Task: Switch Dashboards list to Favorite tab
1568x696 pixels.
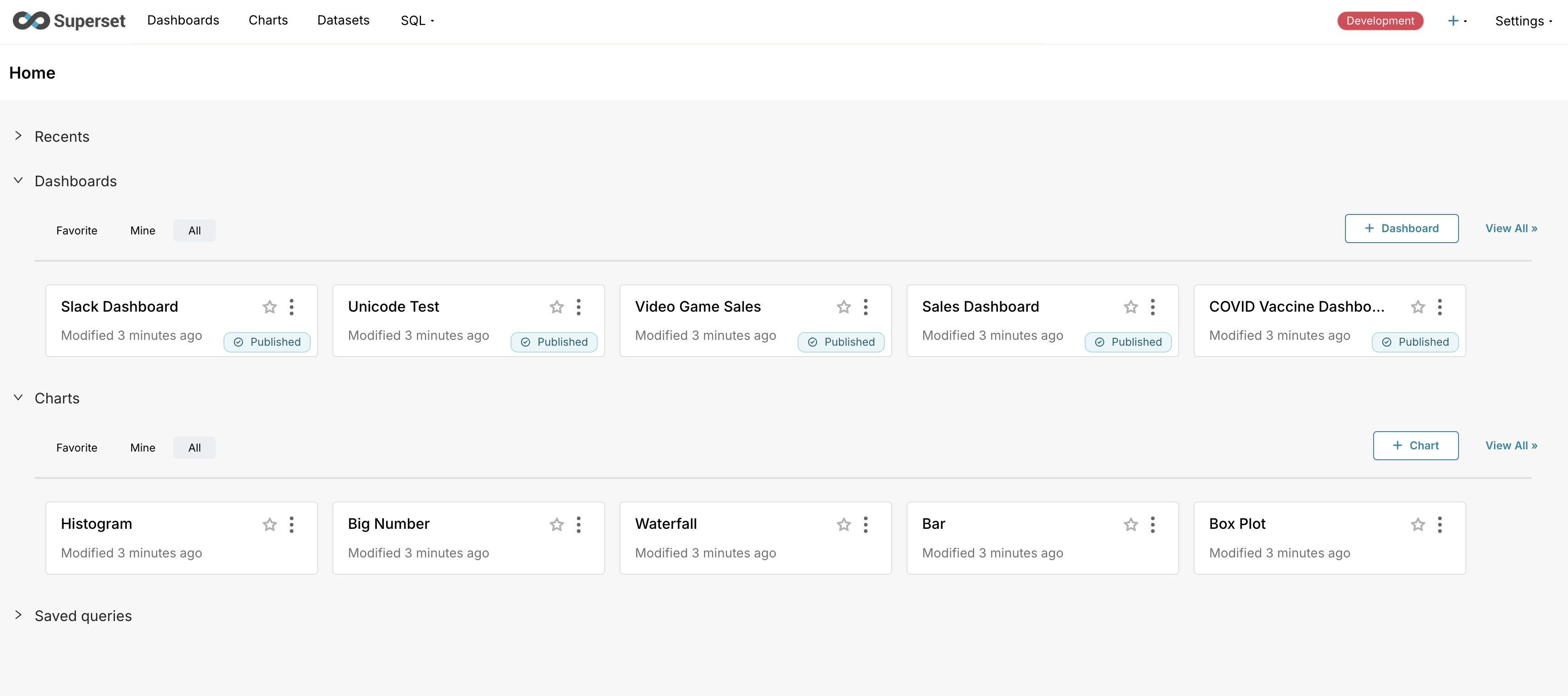Action: click(77, 231)
